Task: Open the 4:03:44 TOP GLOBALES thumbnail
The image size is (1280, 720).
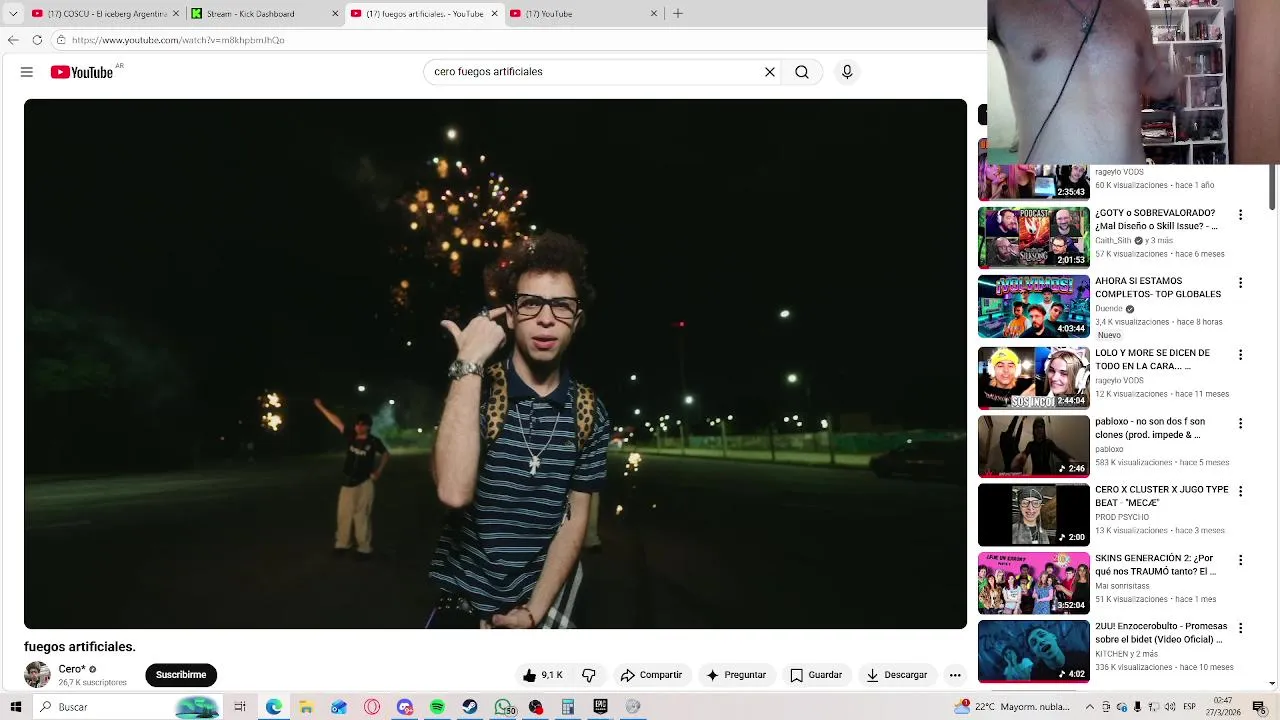Action: point(1034,307)
